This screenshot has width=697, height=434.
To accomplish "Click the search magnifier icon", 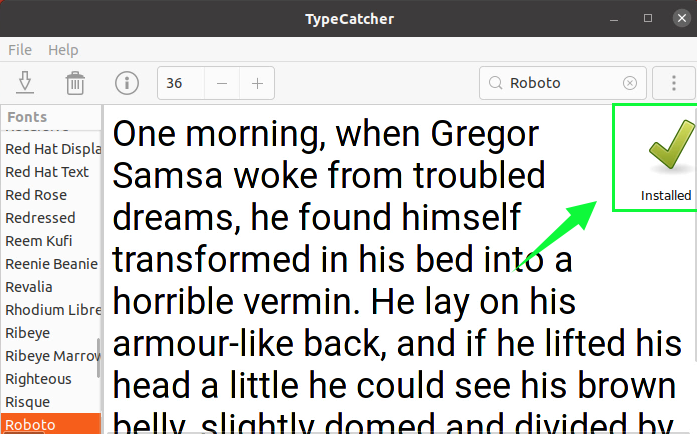I will (496, 83).
